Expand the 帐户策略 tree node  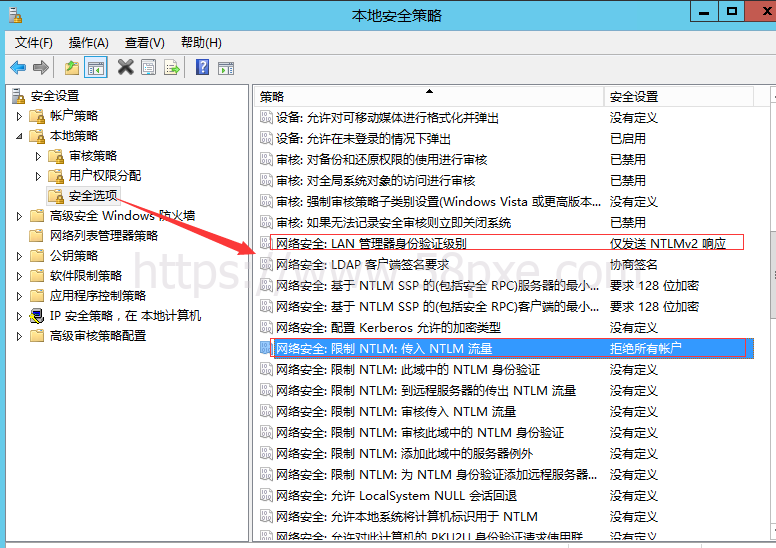[x=19, y=116]
